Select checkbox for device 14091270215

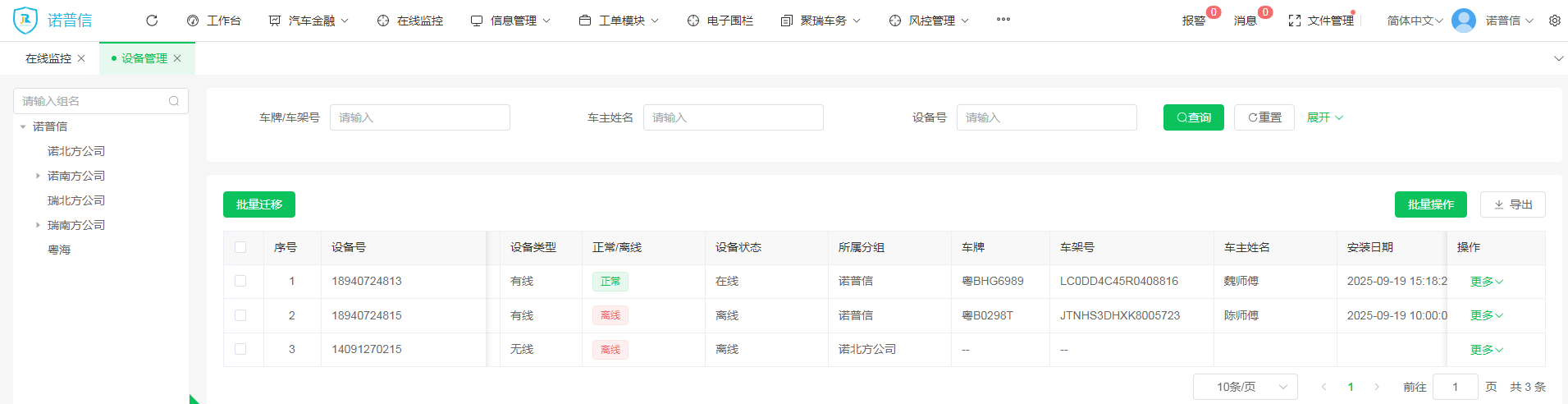pyautogui.click(x=240, y=349)
